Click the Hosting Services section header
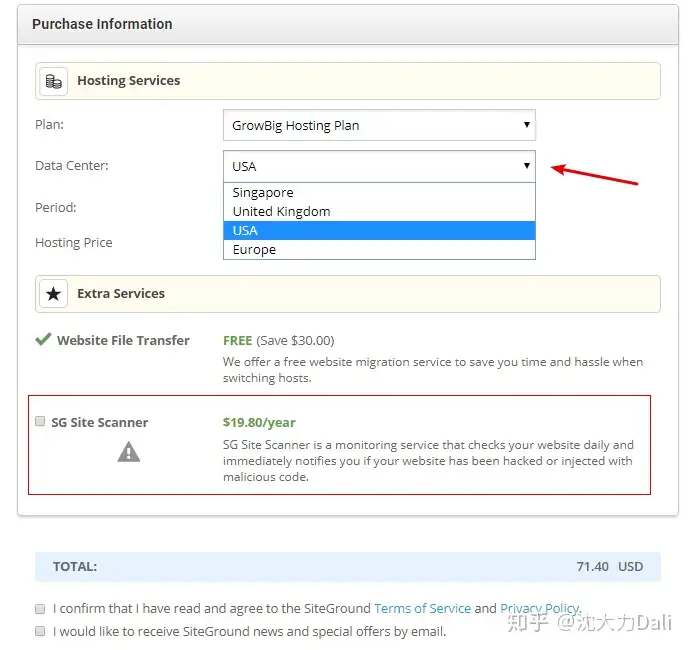The image size is (689, 650). [x=348, y=81]
